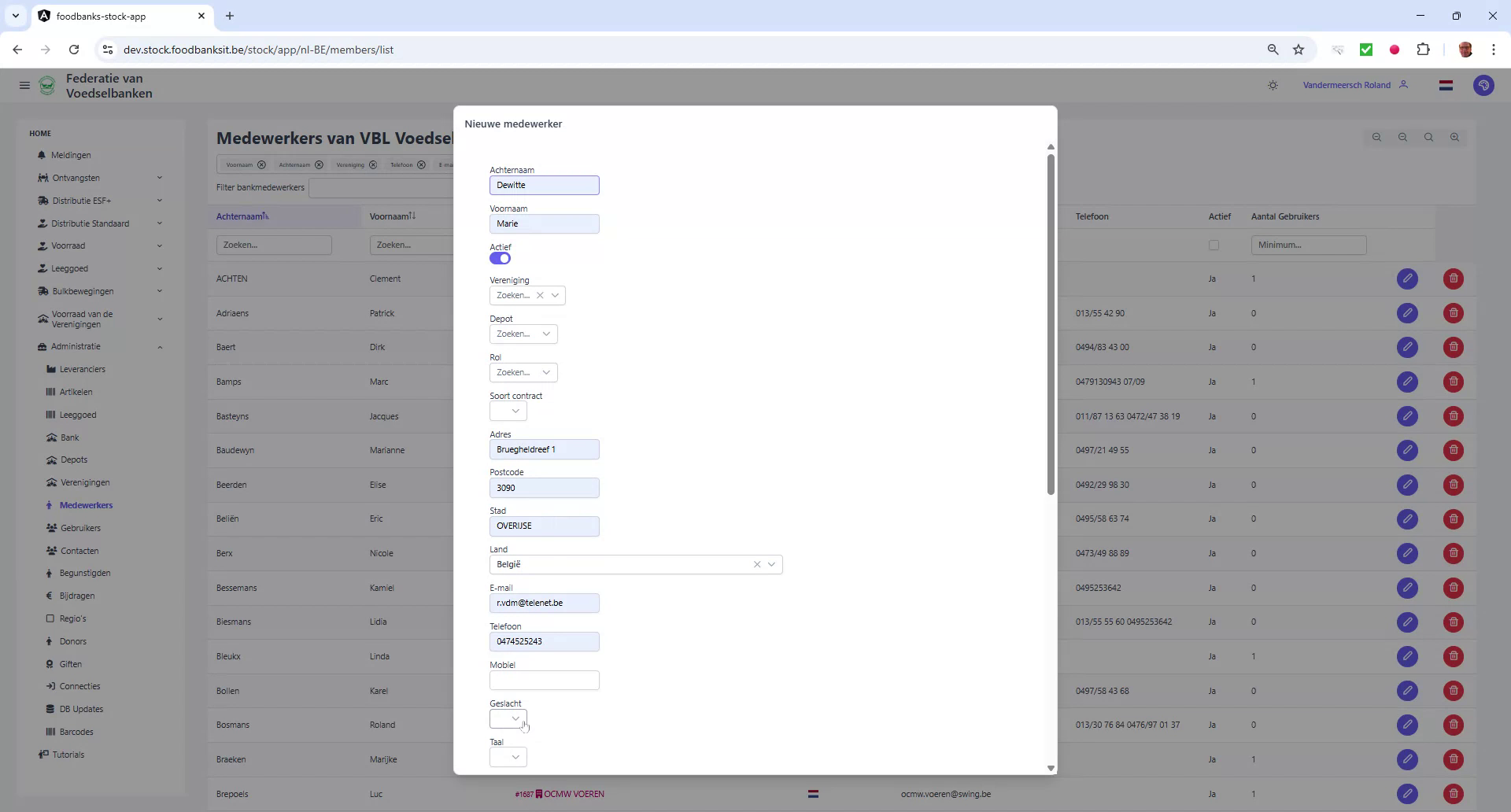The width and height of the screenshot is (1511, 812).
Task: Click the delete trash icon on Braeken row
Action: (1453, 759)
